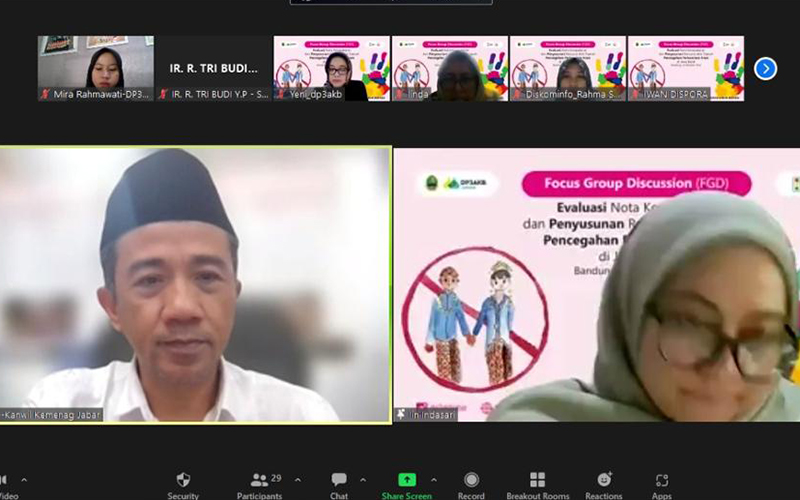Expand the Chat options caret
800x500 pixels.
[x=362, y=480]
